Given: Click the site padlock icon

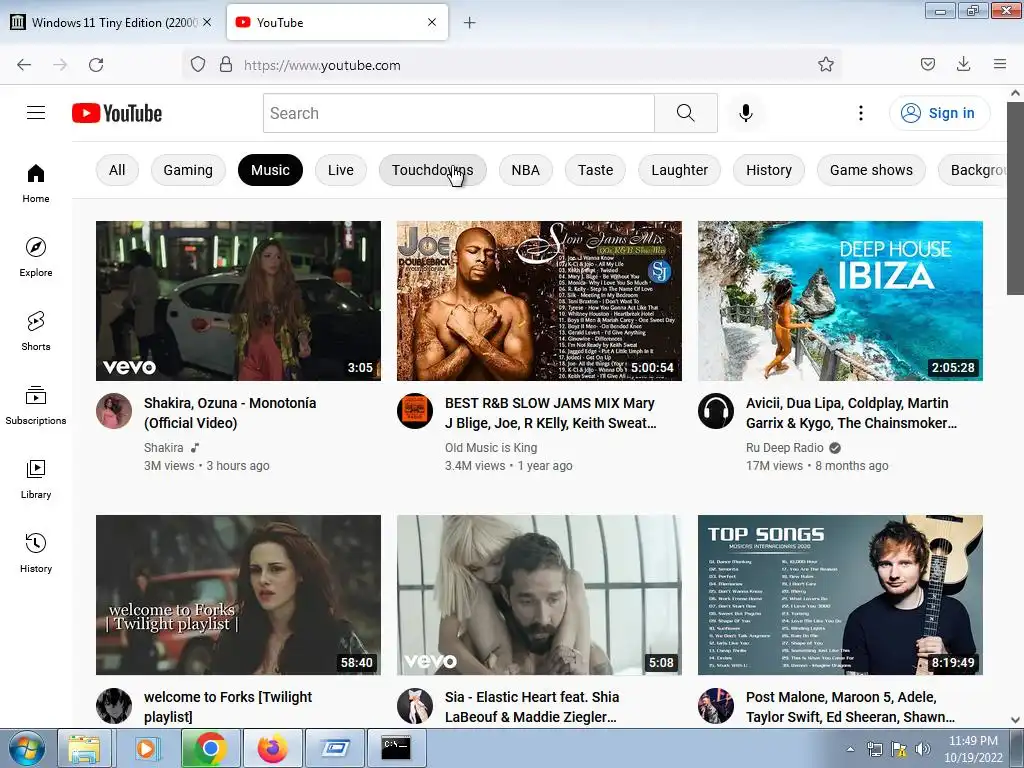Looking at the screenshot, I should click(x=226, y=65).
